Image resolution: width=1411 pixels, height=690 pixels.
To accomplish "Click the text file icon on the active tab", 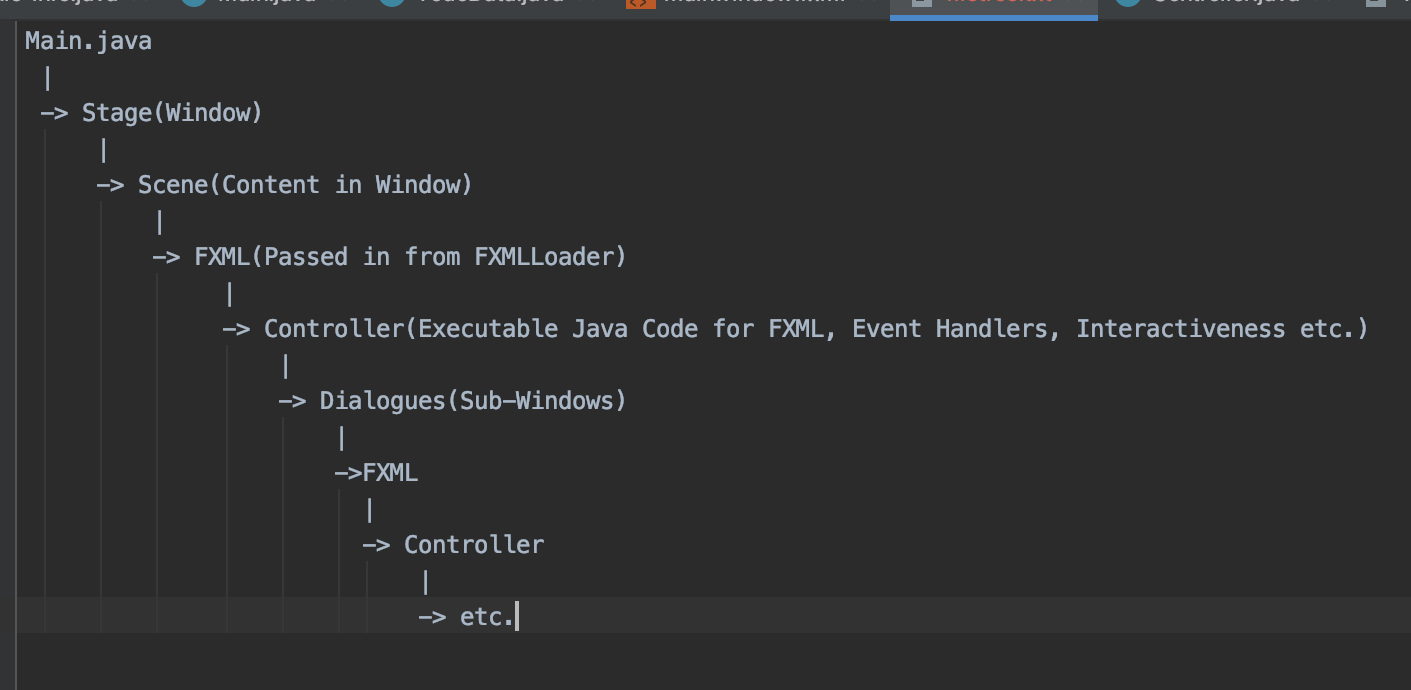I will pos(922,3).
